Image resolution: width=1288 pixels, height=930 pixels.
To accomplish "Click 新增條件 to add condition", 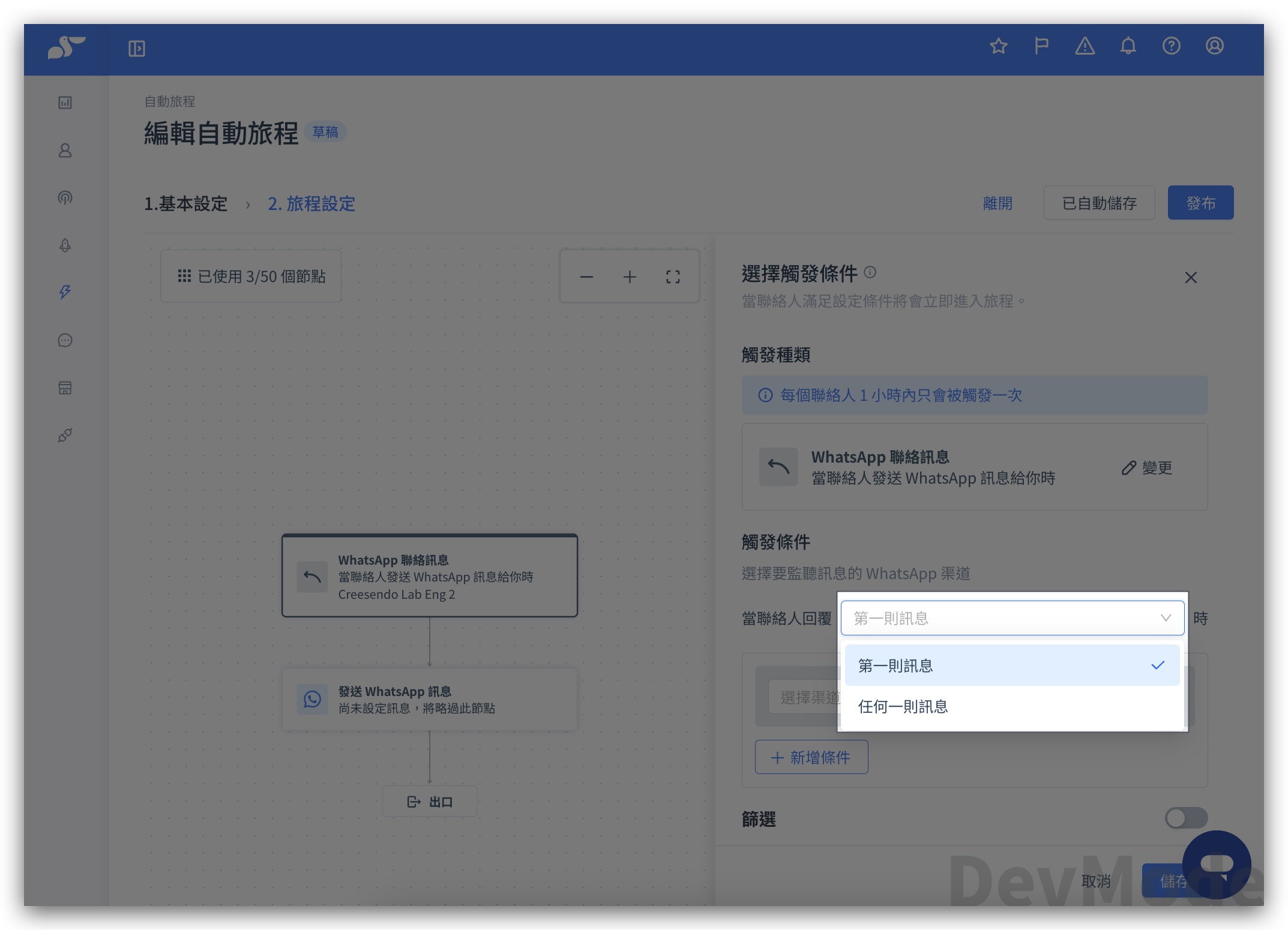I will pos(811,757).
